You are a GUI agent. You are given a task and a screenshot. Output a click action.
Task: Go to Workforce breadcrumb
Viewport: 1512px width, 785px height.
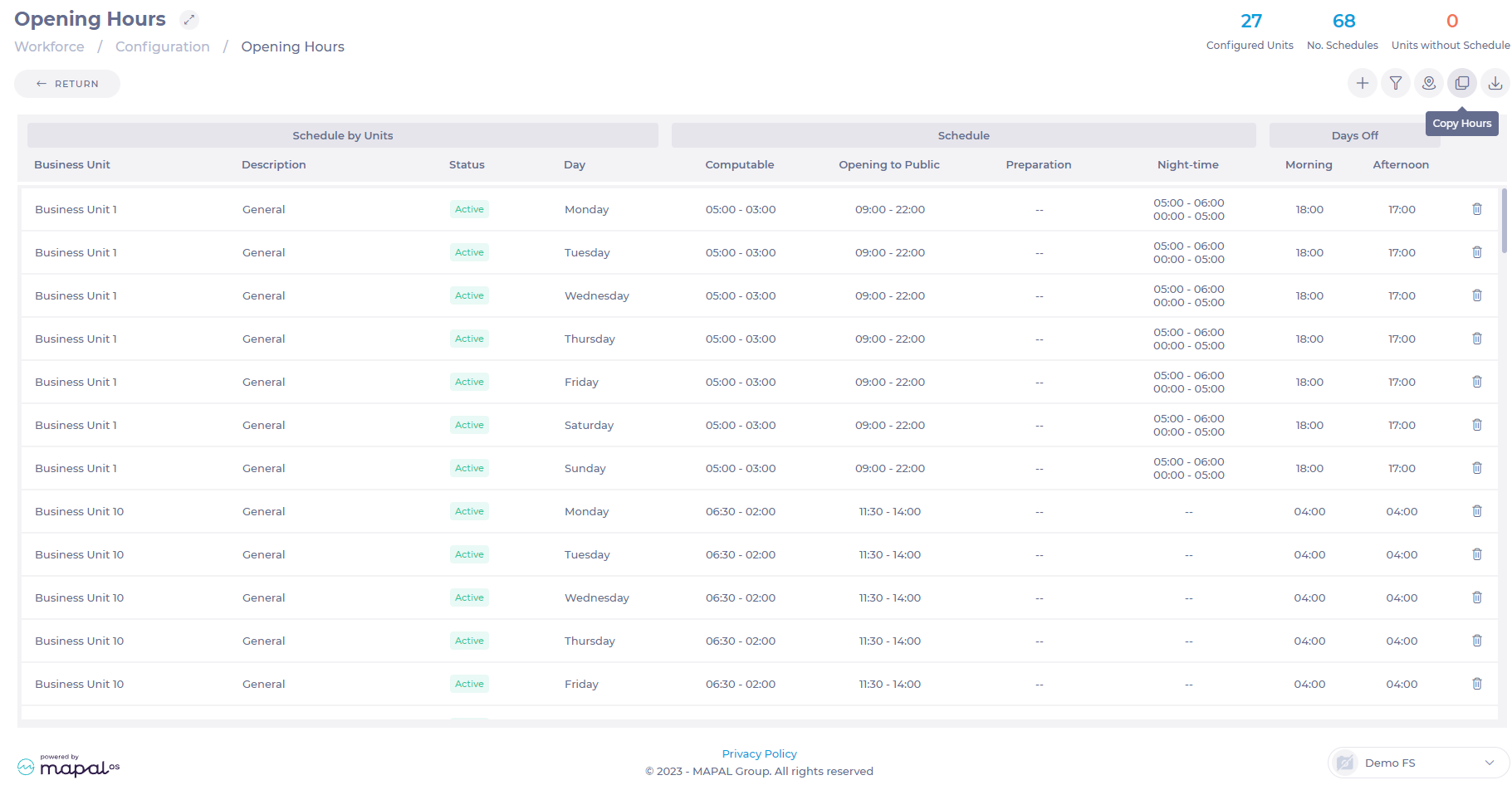(x=49, y=46)
